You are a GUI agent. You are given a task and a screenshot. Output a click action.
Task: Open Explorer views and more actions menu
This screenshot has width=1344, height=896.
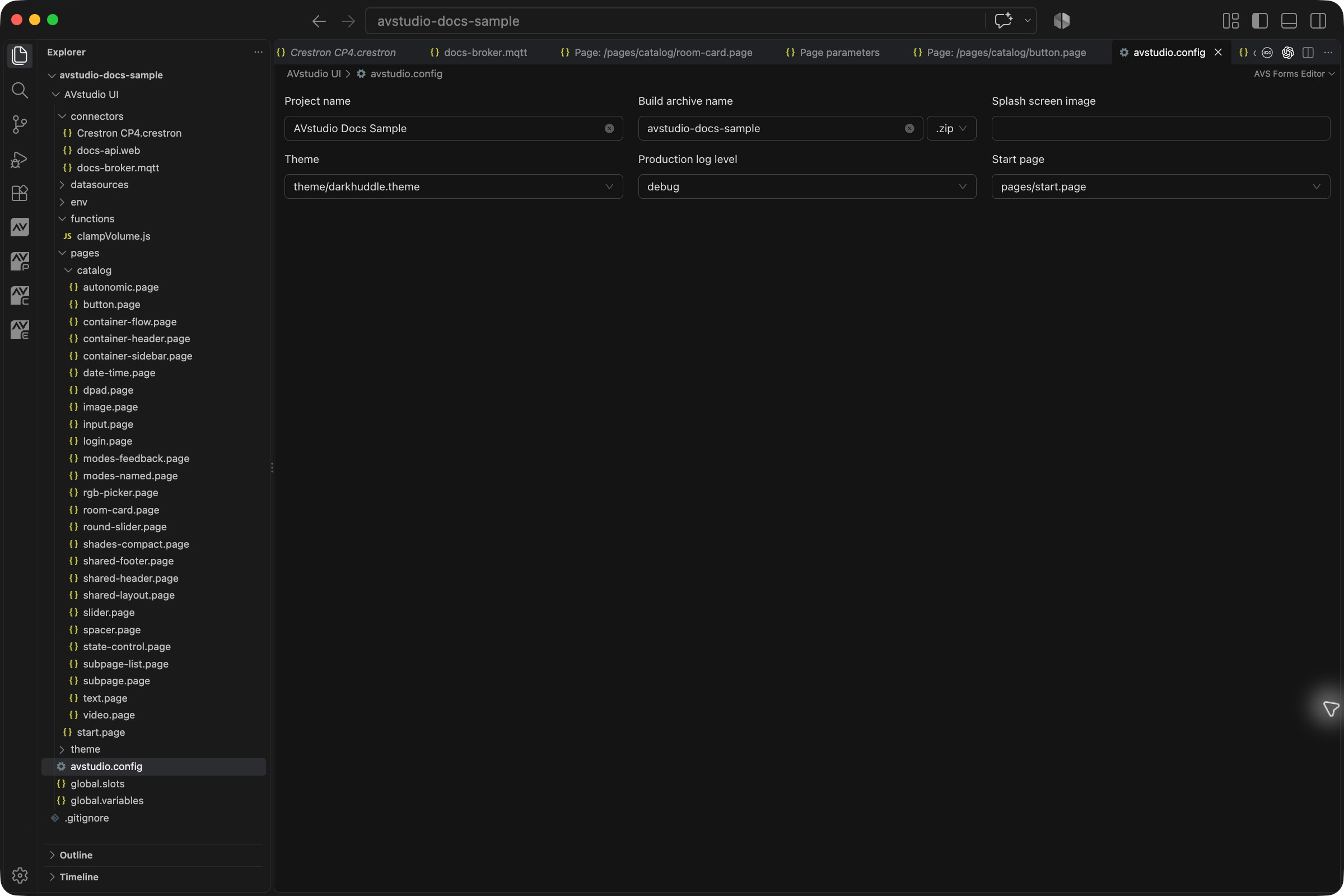pos(258,52)
